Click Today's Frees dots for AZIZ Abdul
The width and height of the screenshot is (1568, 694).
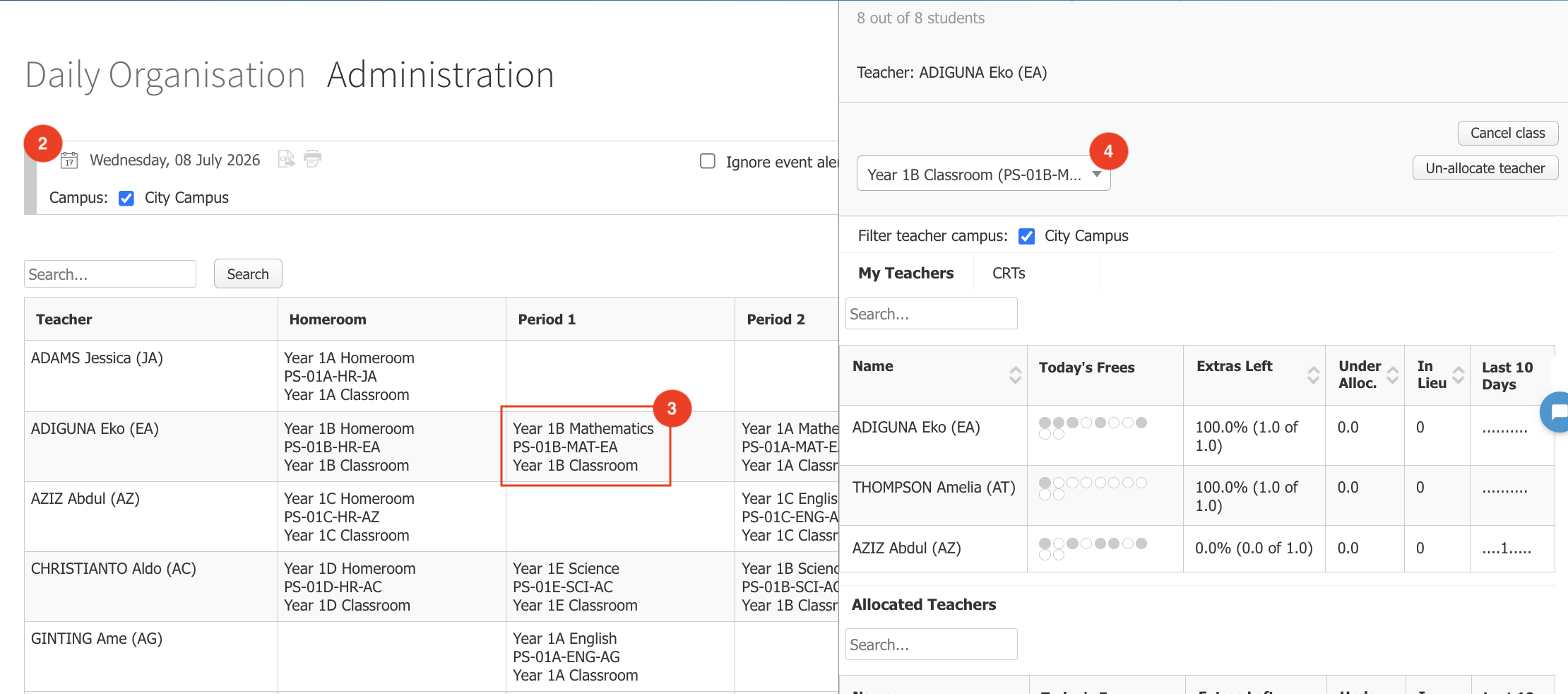point(1093,549)
